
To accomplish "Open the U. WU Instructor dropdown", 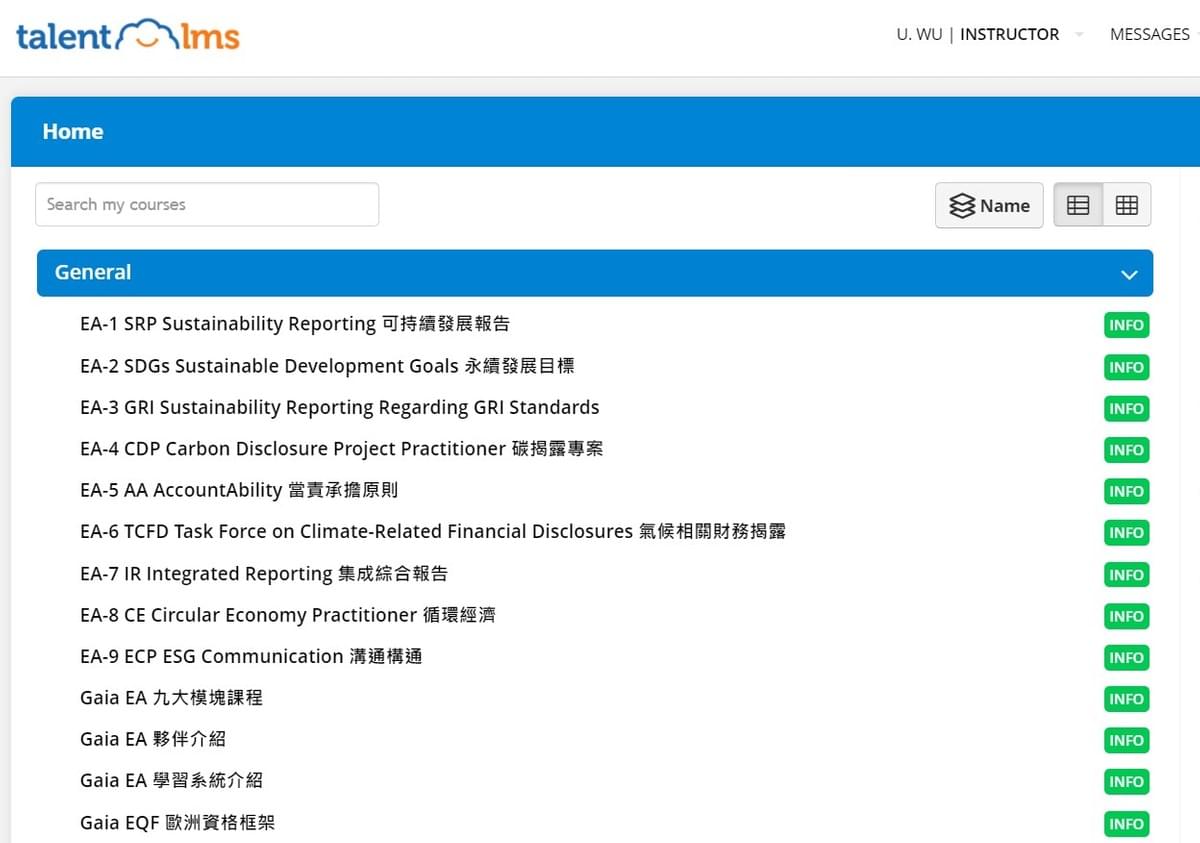I will coord(990,34).
